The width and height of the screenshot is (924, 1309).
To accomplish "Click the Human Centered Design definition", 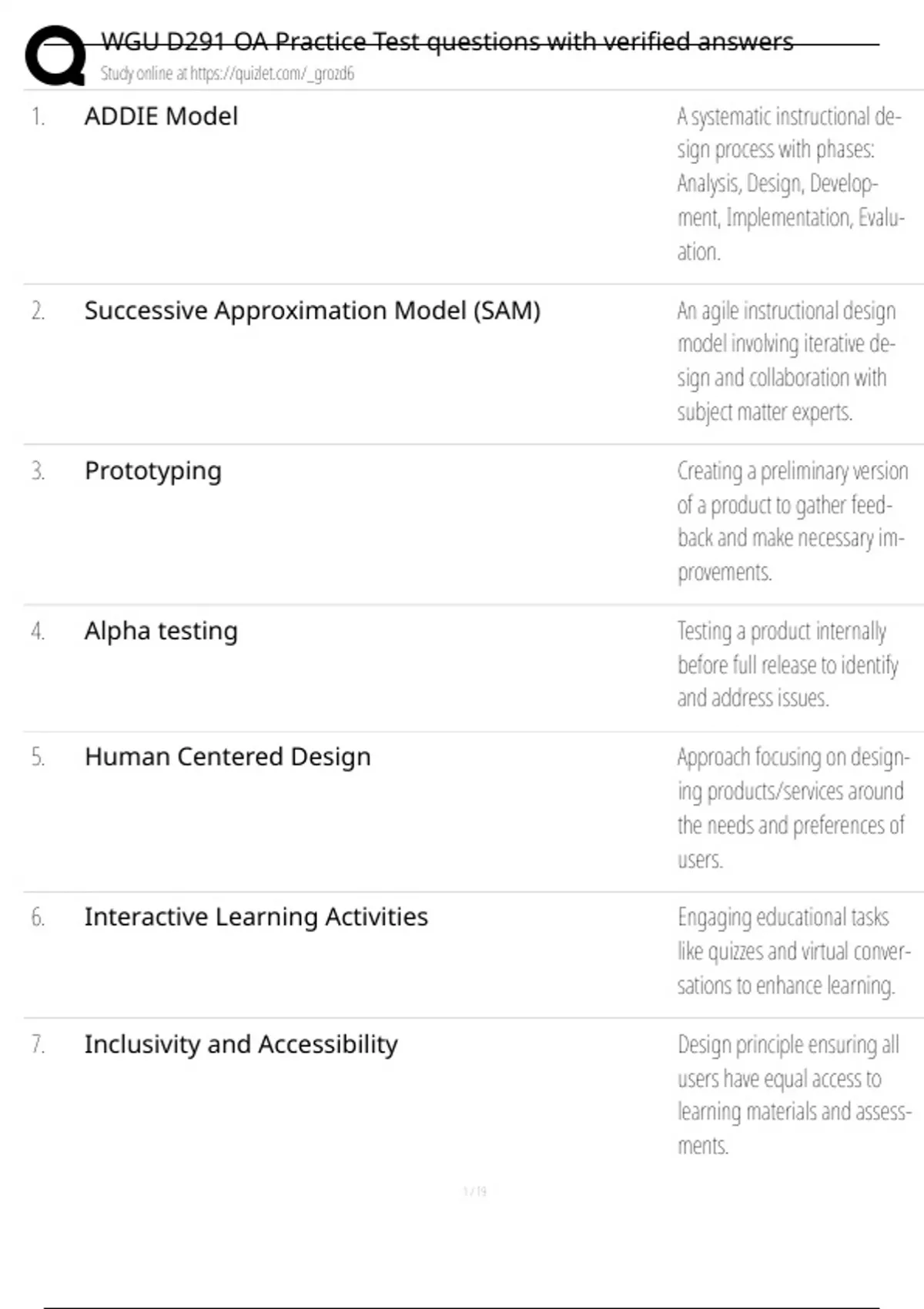I will click(x=792, y=808).
